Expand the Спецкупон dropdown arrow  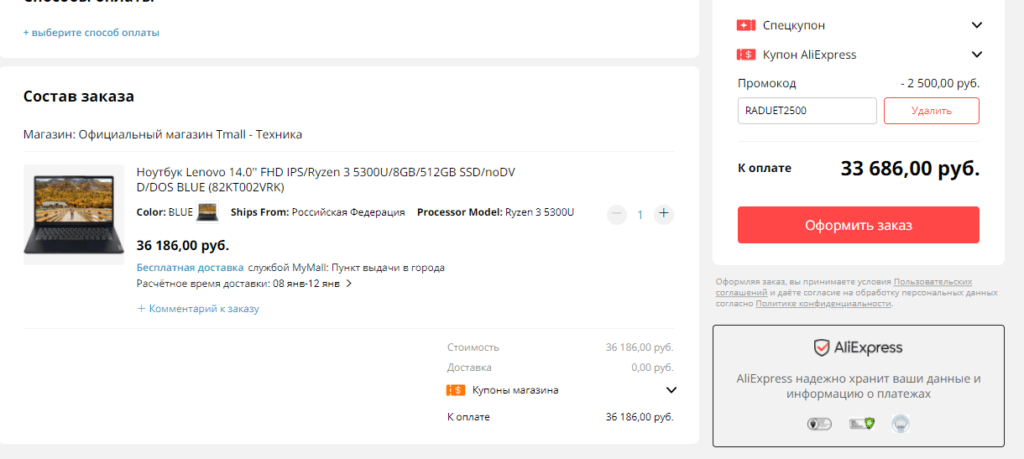[x=977, y=25]
